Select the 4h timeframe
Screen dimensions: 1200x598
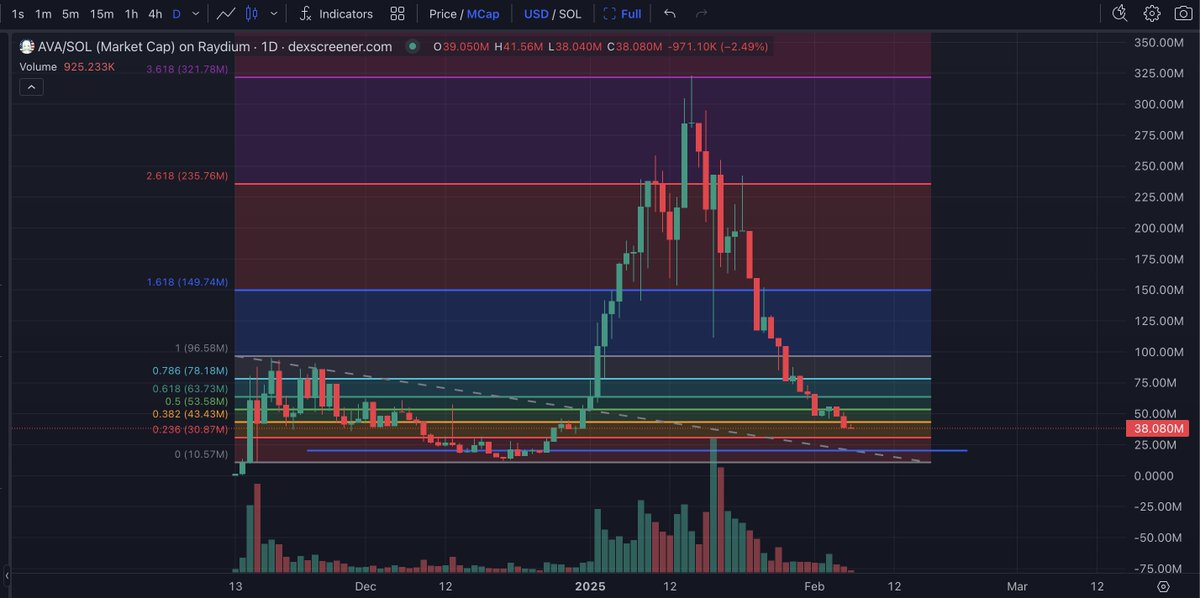click(155, 14)
